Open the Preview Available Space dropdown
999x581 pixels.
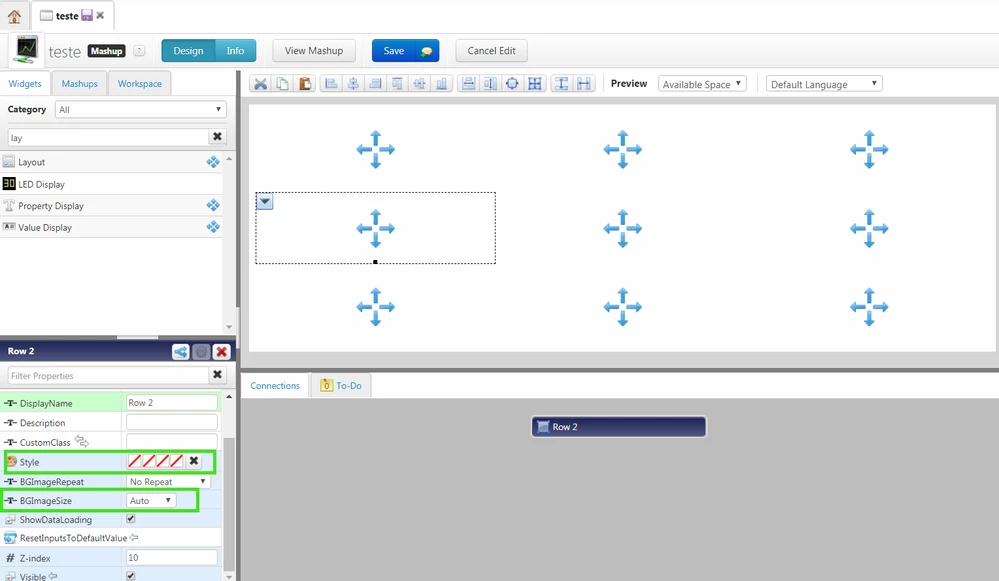point(701,84)
